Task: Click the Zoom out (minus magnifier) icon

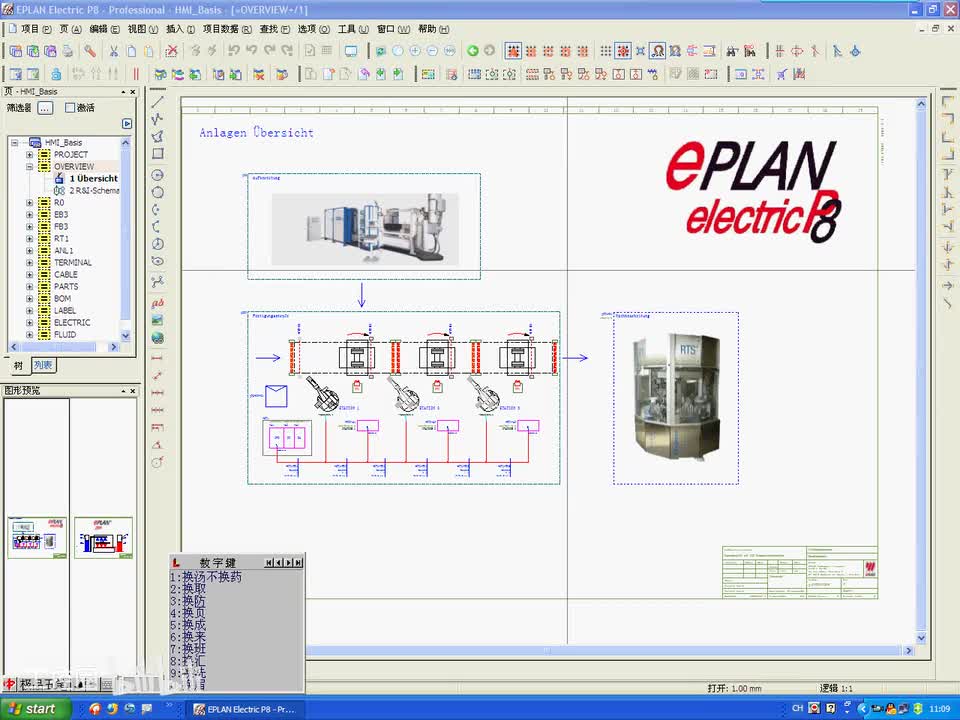Action: pyautogui.click(x=432, y=51)
